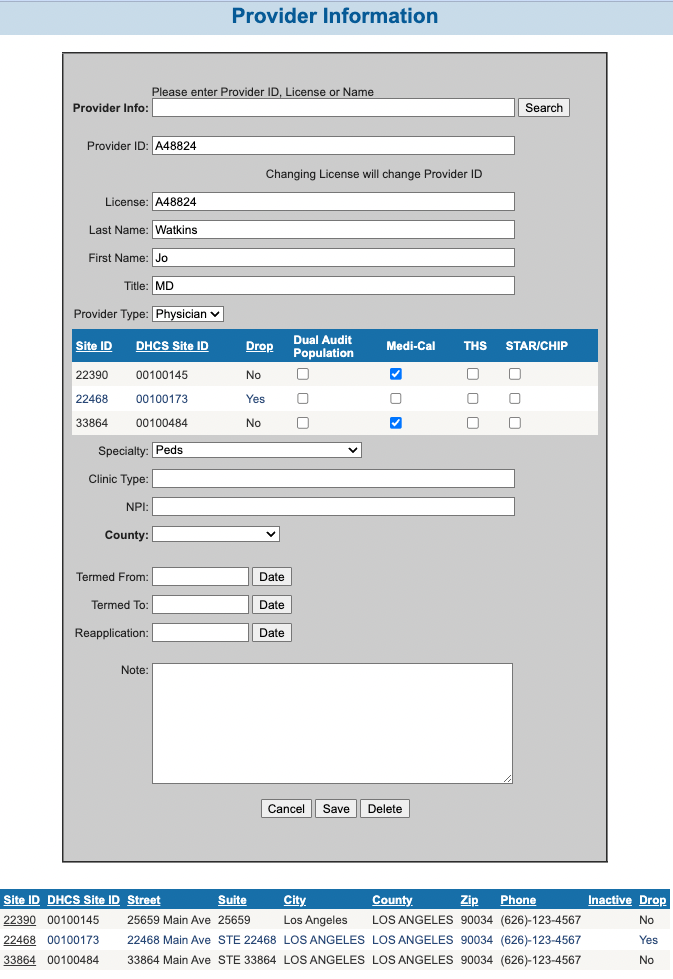Open the County dropdown
Screen dimensions: 673x979
216,535
